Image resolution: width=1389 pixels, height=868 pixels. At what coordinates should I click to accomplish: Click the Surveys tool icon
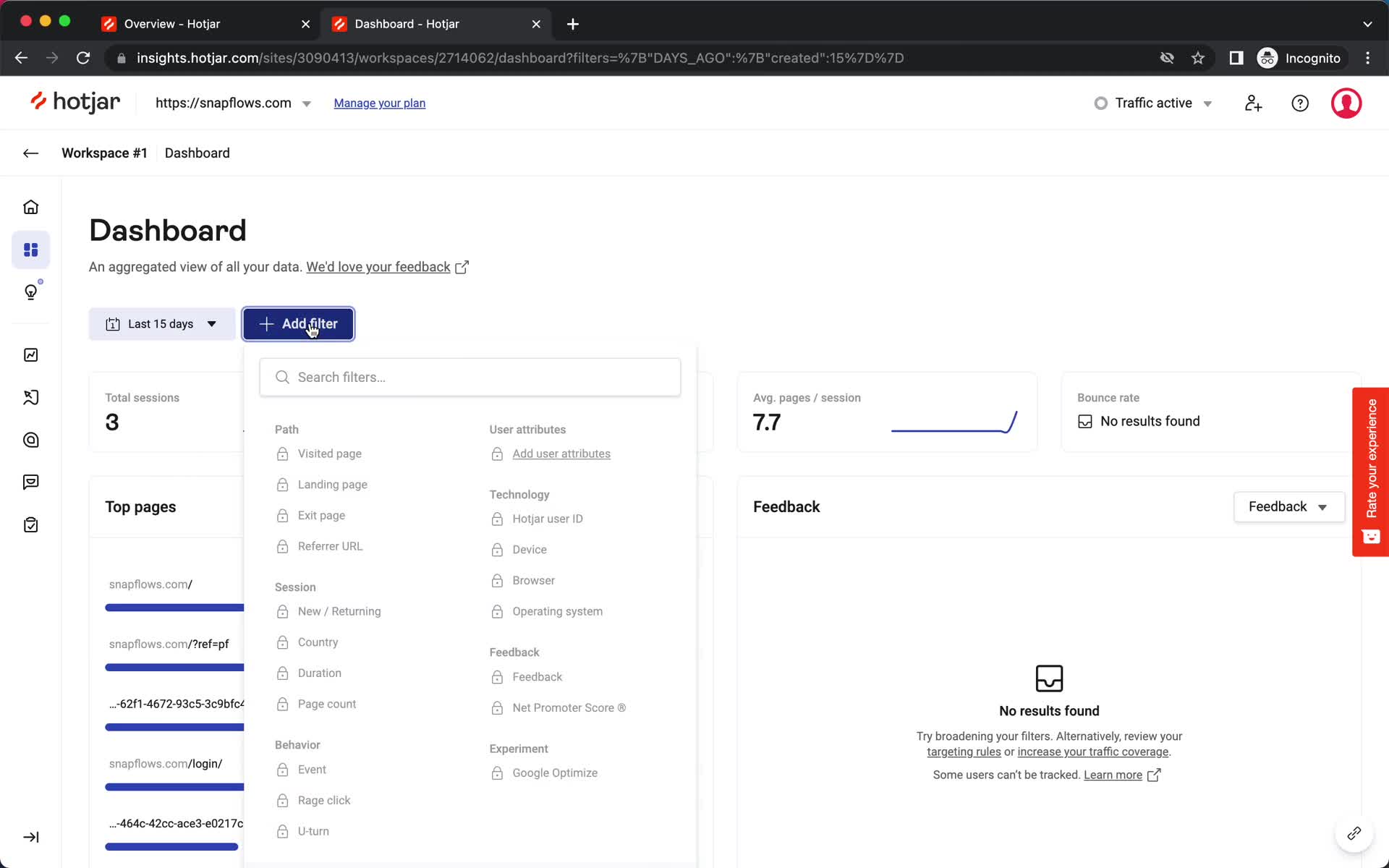click(x=30, y=524)
